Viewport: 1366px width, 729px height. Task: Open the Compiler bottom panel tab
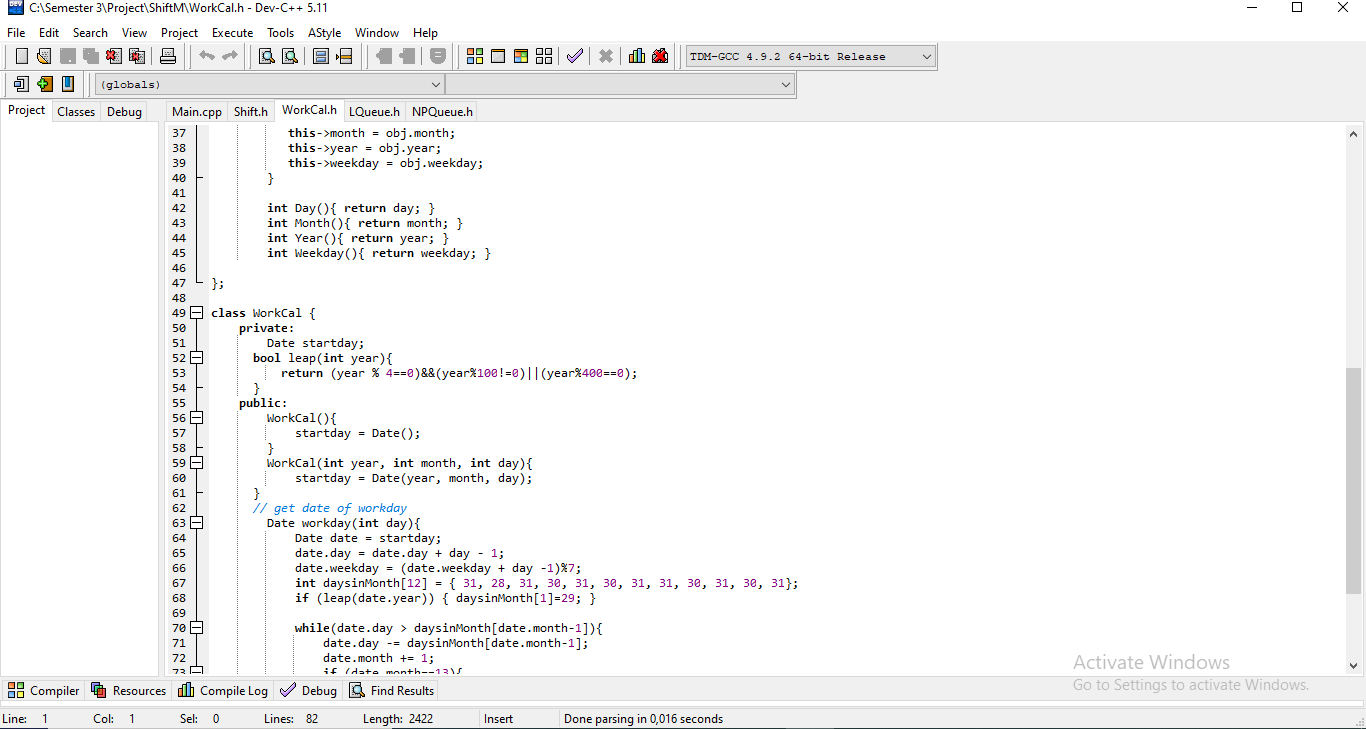(x=44, y=690)
